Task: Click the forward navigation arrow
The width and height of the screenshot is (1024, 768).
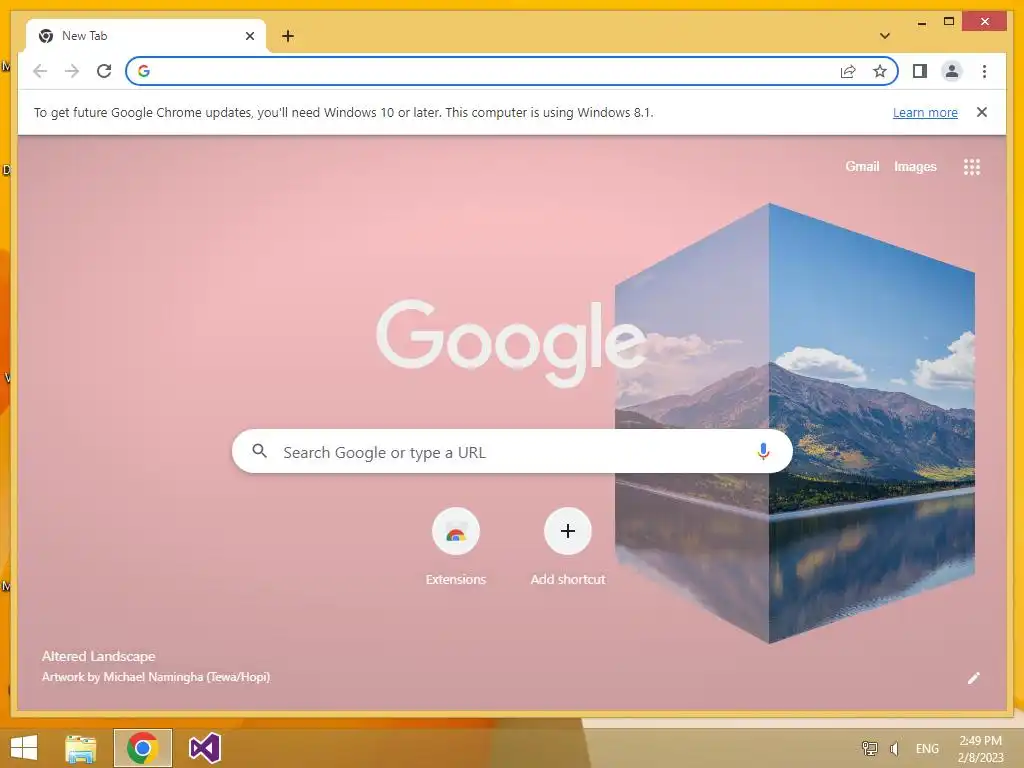Action: click(x=72, y=71)
